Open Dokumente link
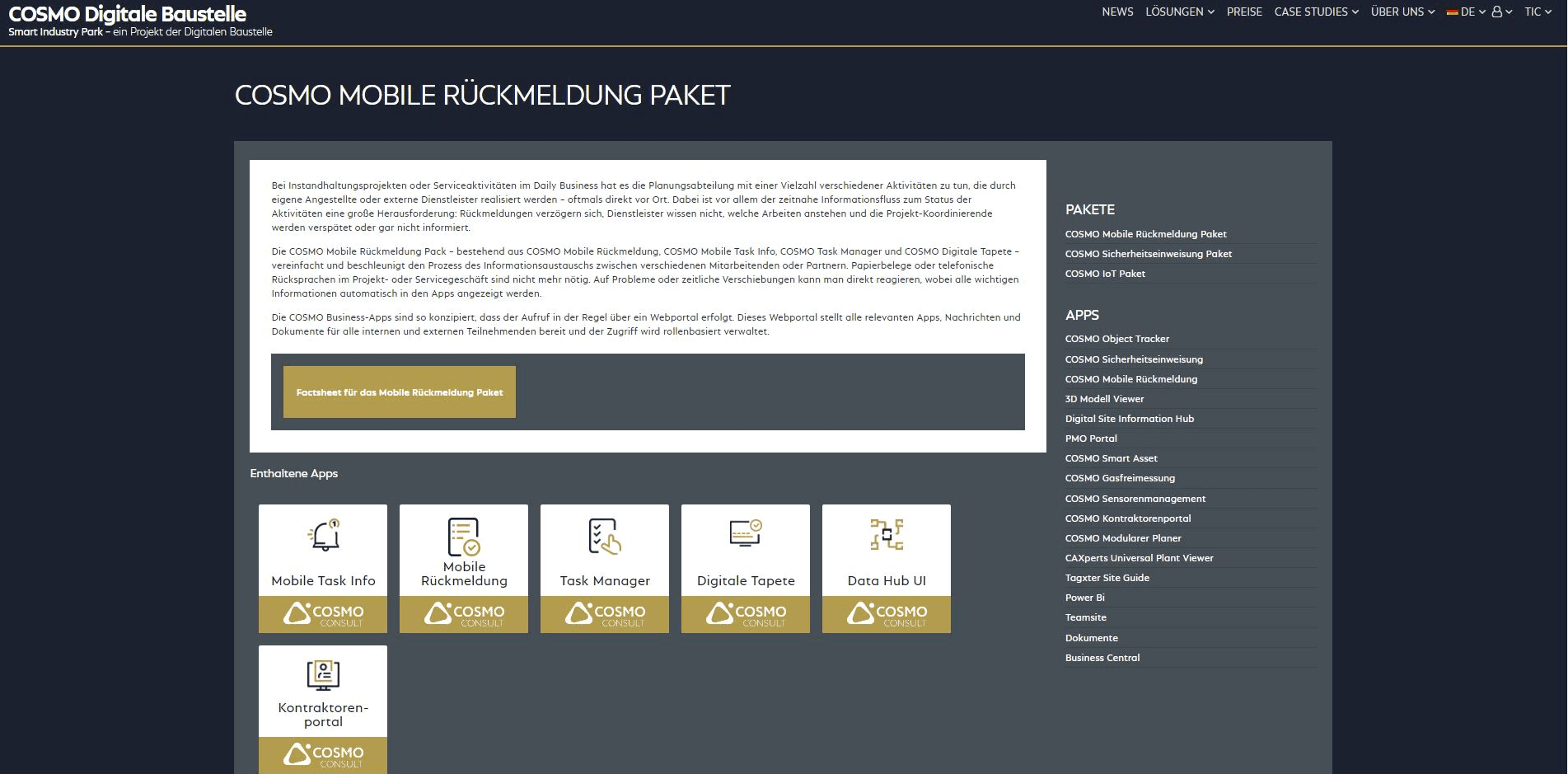 coord(1091,638)
